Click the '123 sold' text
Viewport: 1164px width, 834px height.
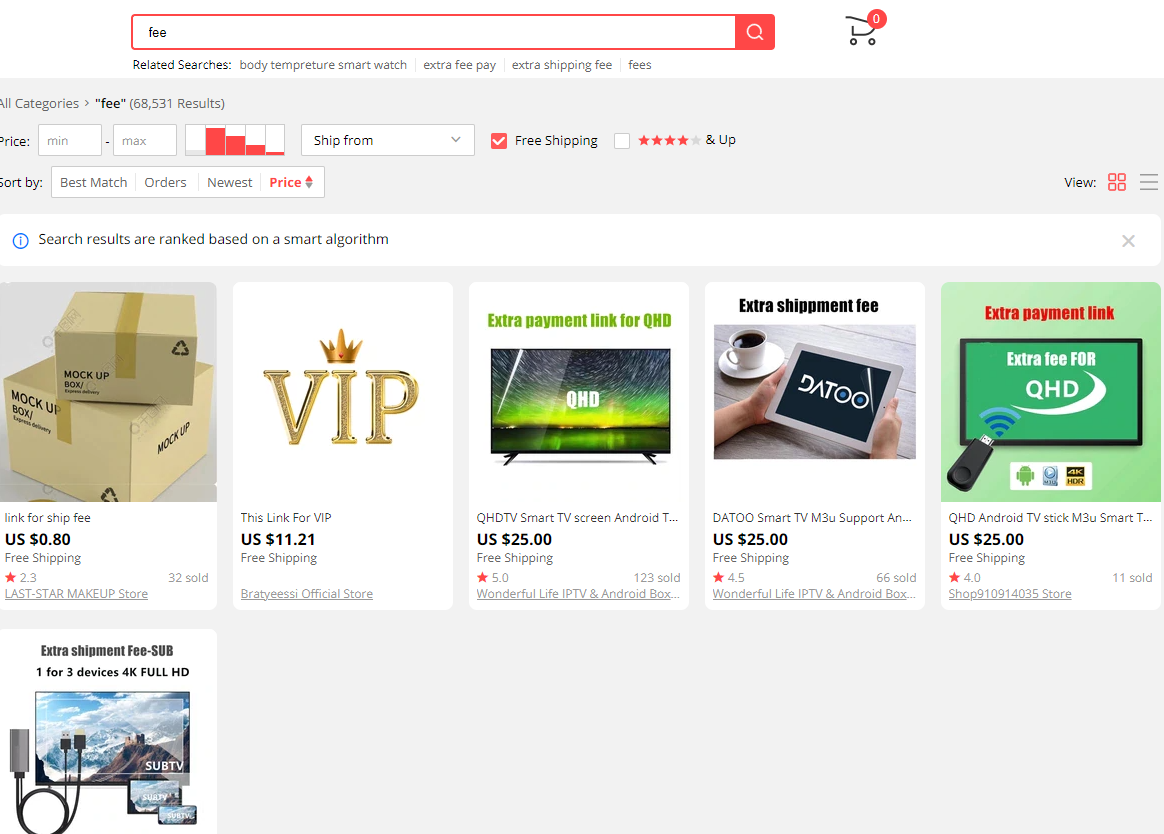pos(657,577)
